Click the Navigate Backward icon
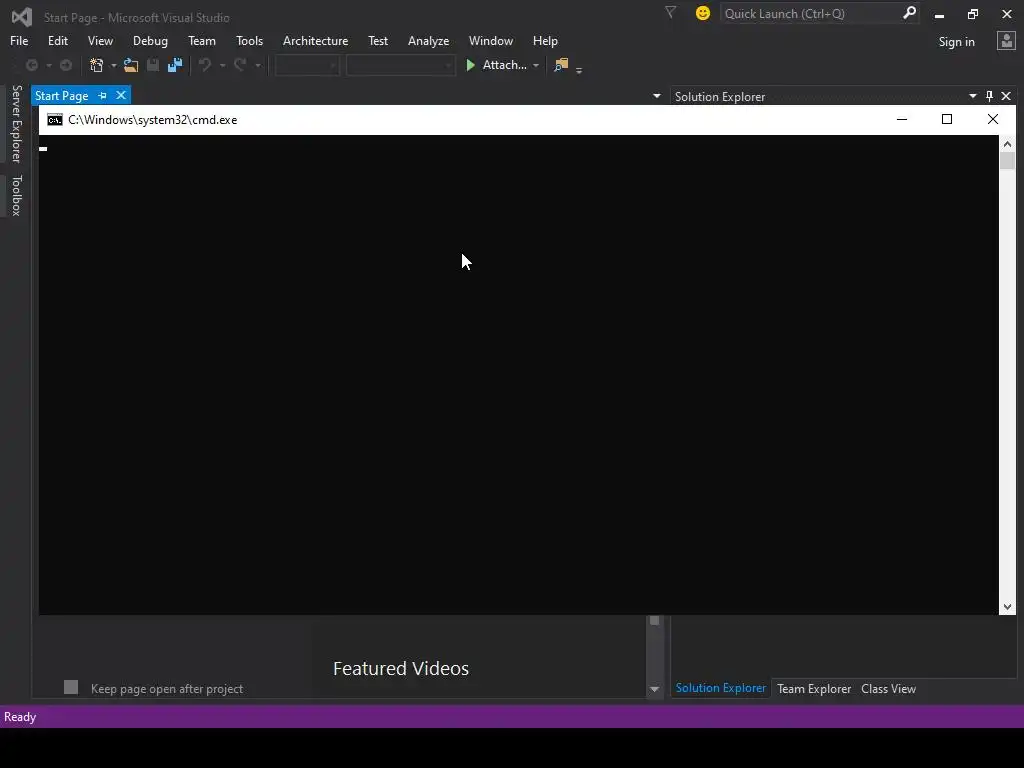Image resolution: width=1024 pixels, height=768 pixels. tap(31, 65)
